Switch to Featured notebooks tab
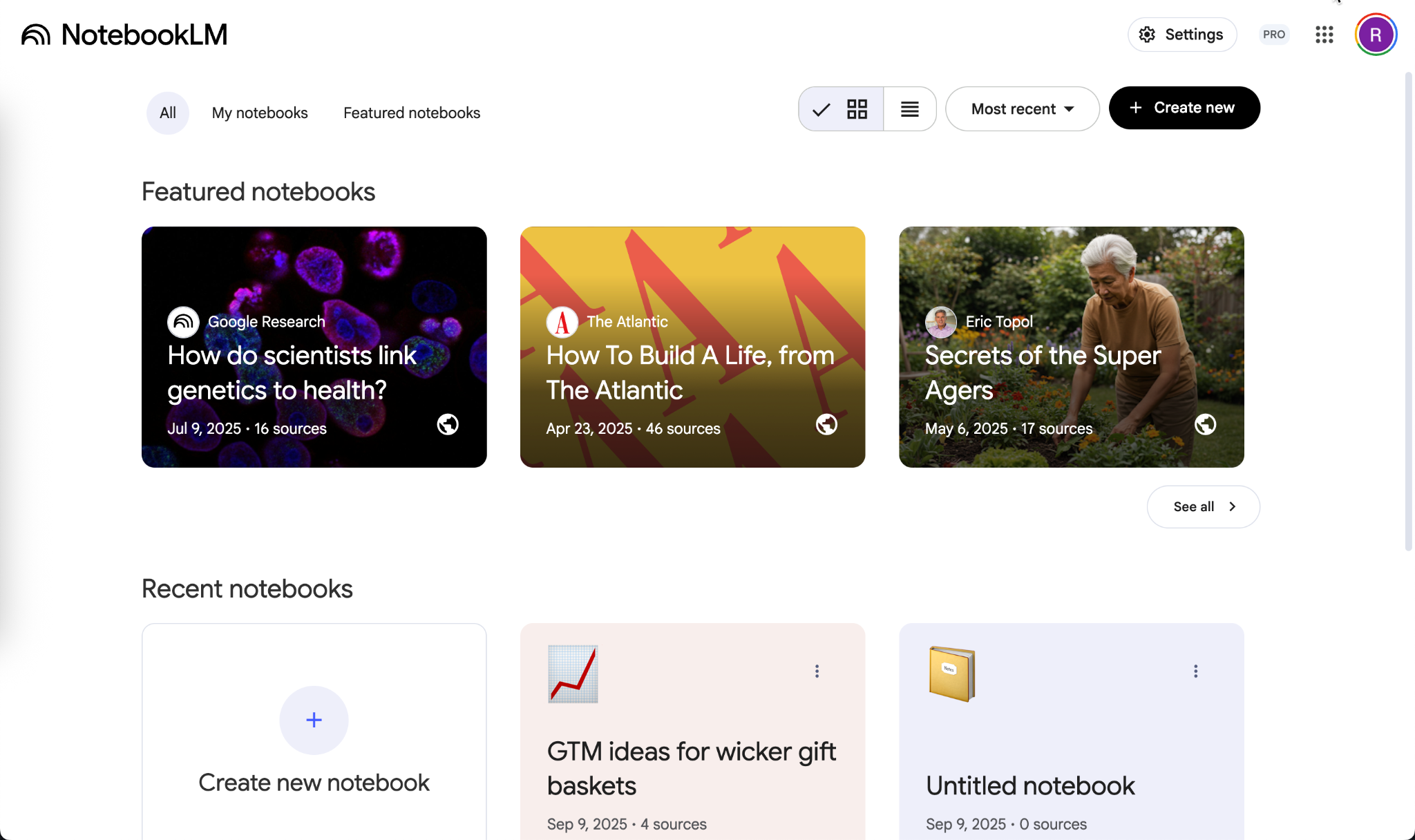This screenshot has width=1415, height=840. [412, 113]
